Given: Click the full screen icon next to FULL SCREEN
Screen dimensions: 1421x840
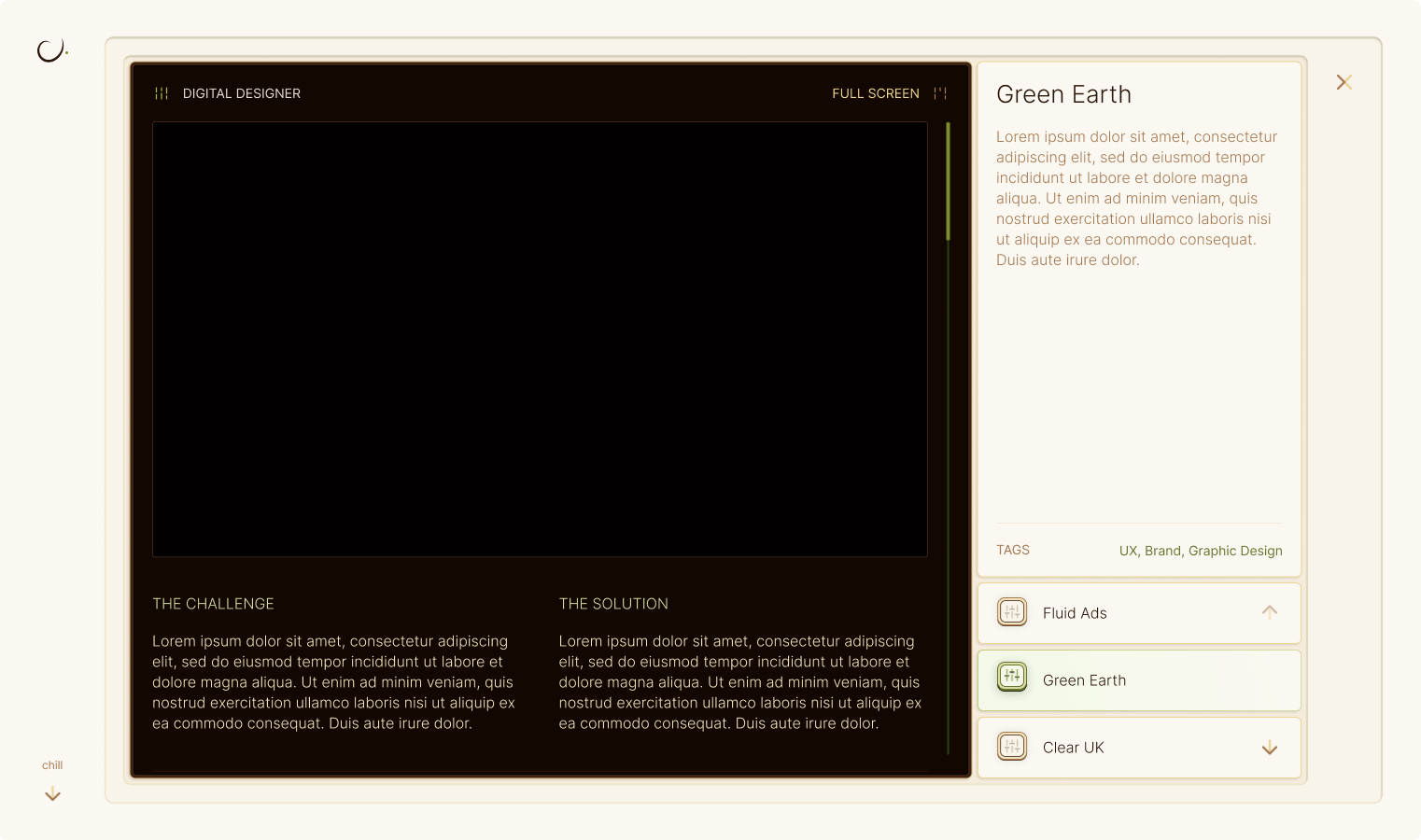Looking at the screenshot, I should (940, 93).
